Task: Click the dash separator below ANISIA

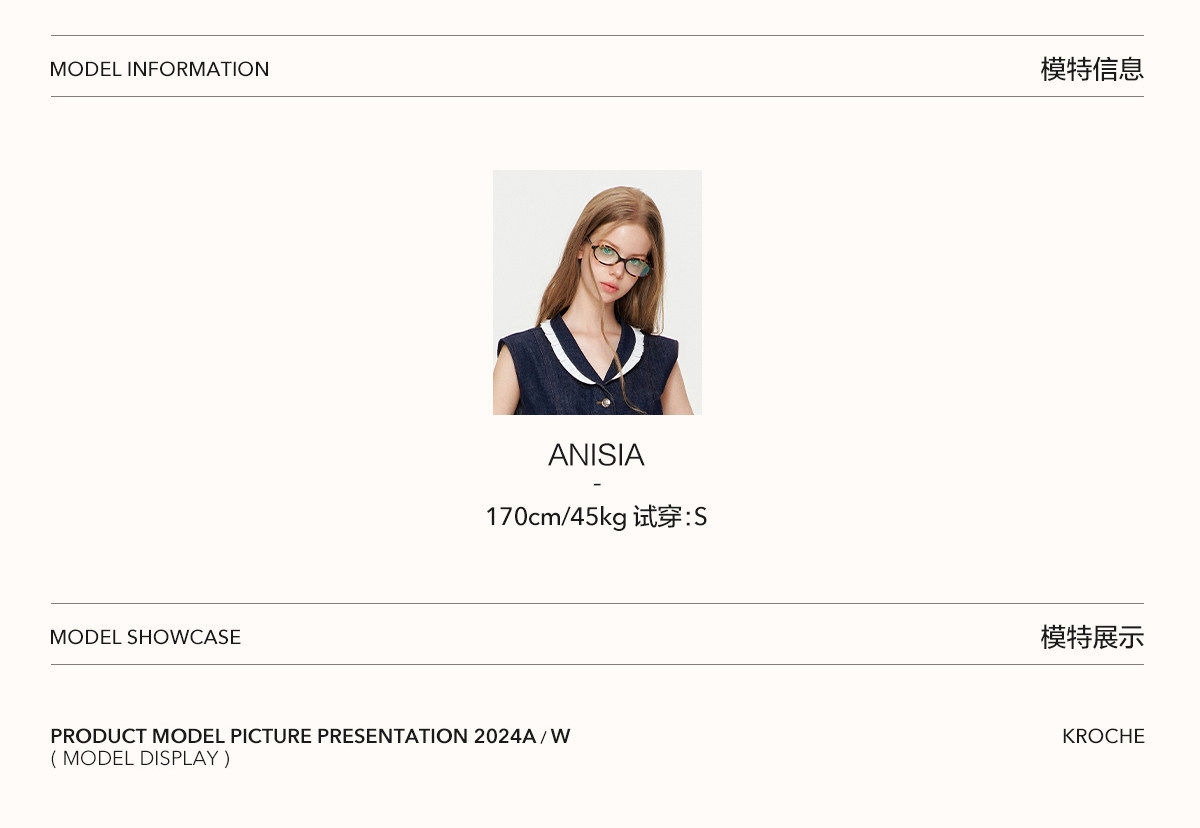Action: (597, 485)
